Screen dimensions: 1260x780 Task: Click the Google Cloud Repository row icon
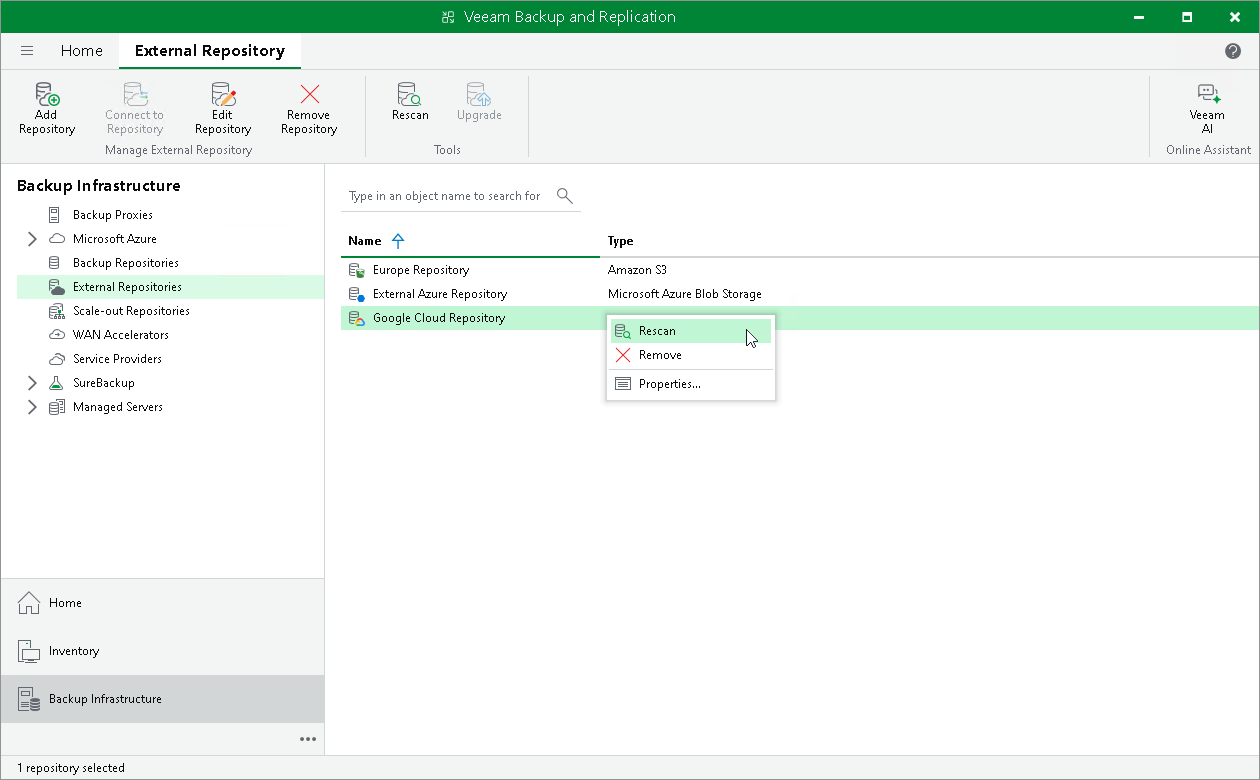(356, 318)
